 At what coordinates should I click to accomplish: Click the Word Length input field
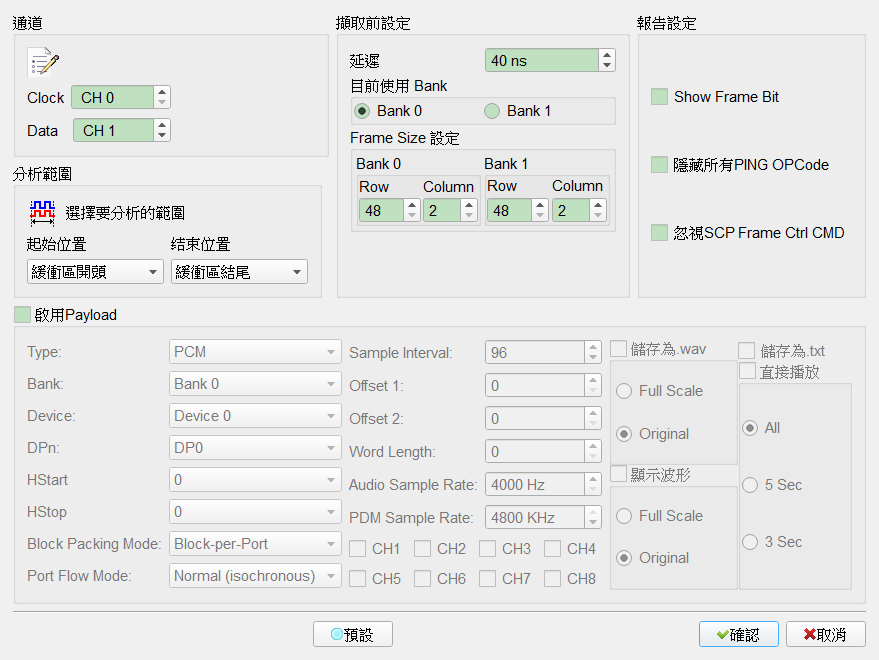pyautogui.click(x=535, y=452)
